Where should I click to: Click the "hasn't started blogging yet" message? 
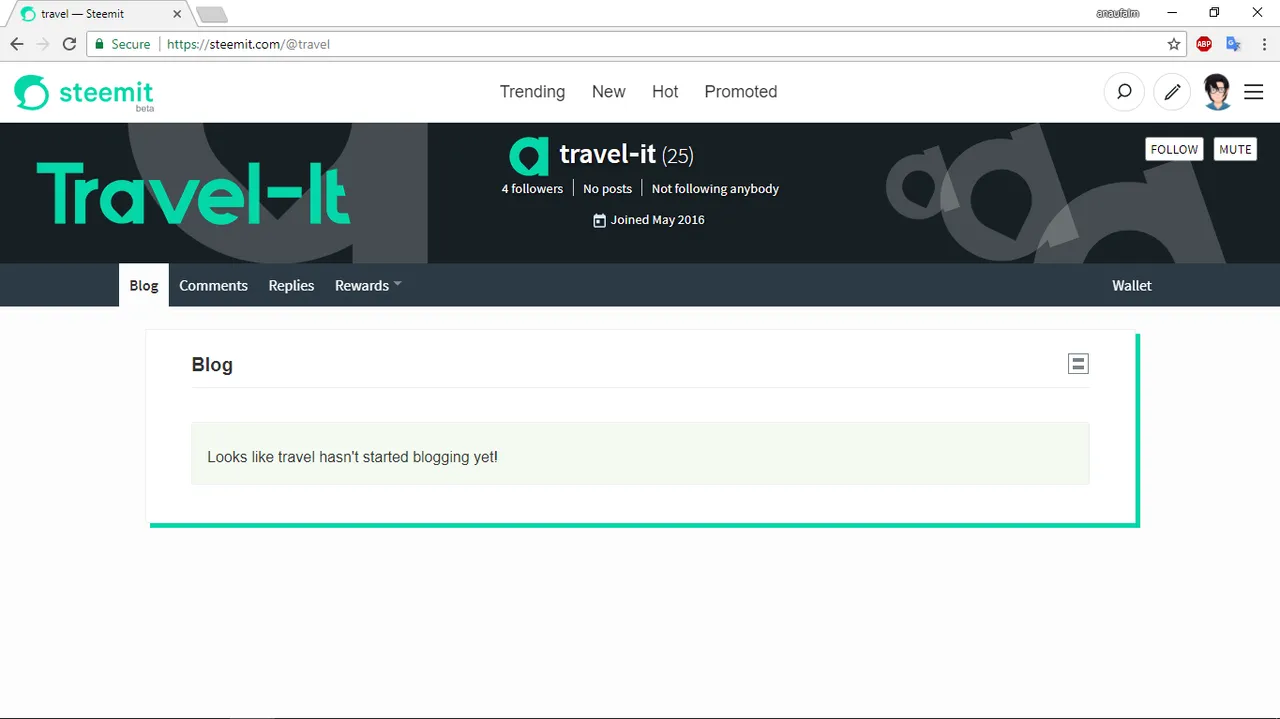(x=352, y=457)
